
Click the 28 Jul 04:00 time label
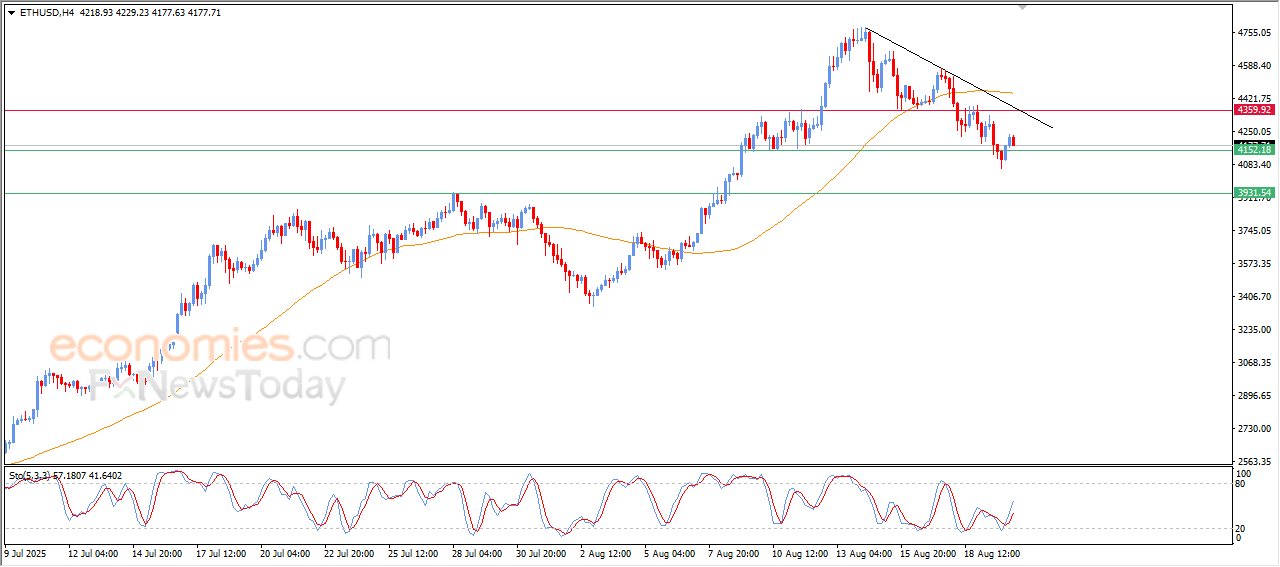[x=476, y=552]
